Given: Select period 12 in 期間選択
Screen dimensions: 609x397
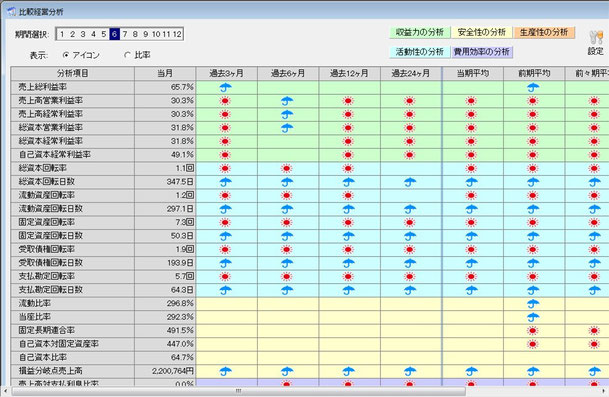Looking at the screenshot, I should [x=177, y=34].
